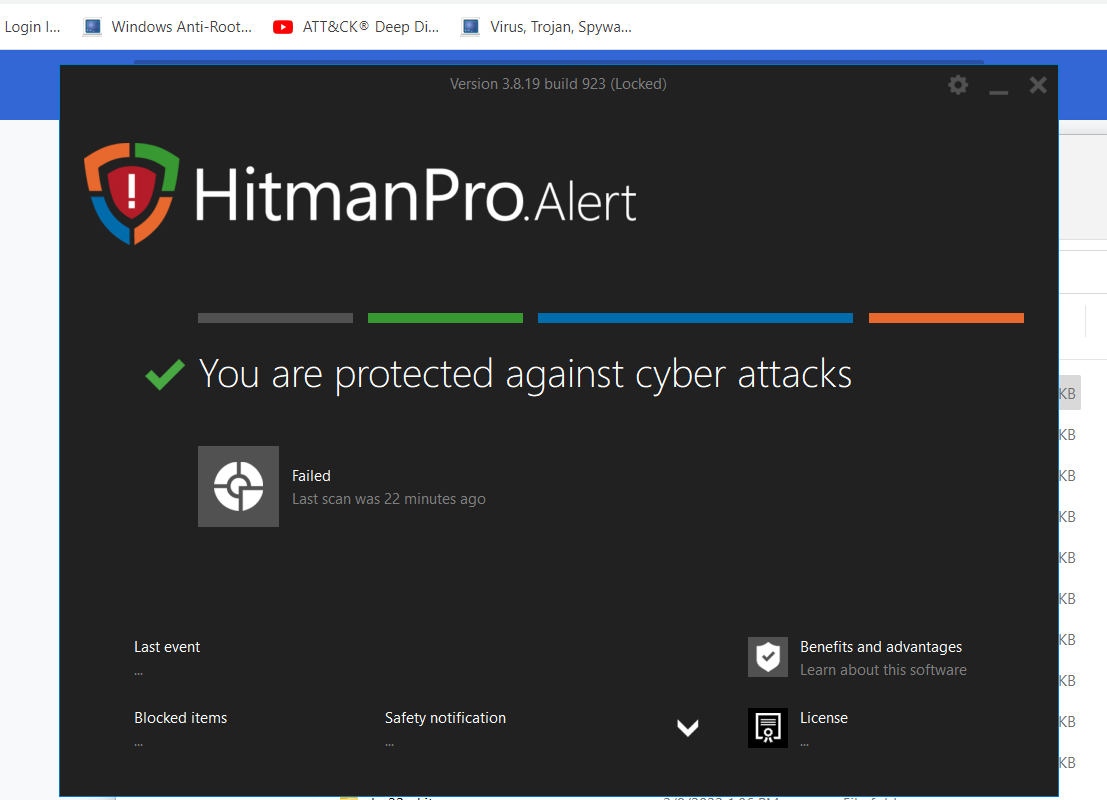The image size is (1107, 800).
Task: Click Version 3.8.19 build 923 text
Action: pos(558,84)
